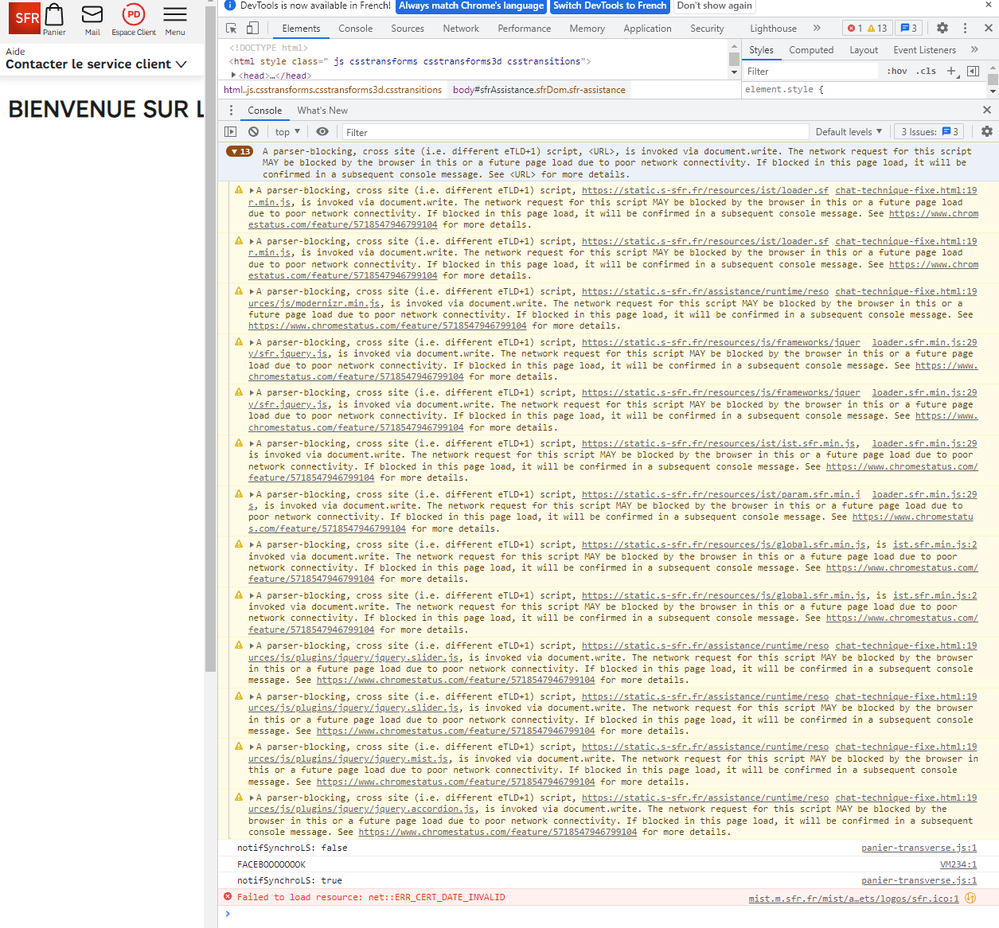
Task: Click Switch DevTools to French button
Action: pyautogui.click(x=609, y=6)
